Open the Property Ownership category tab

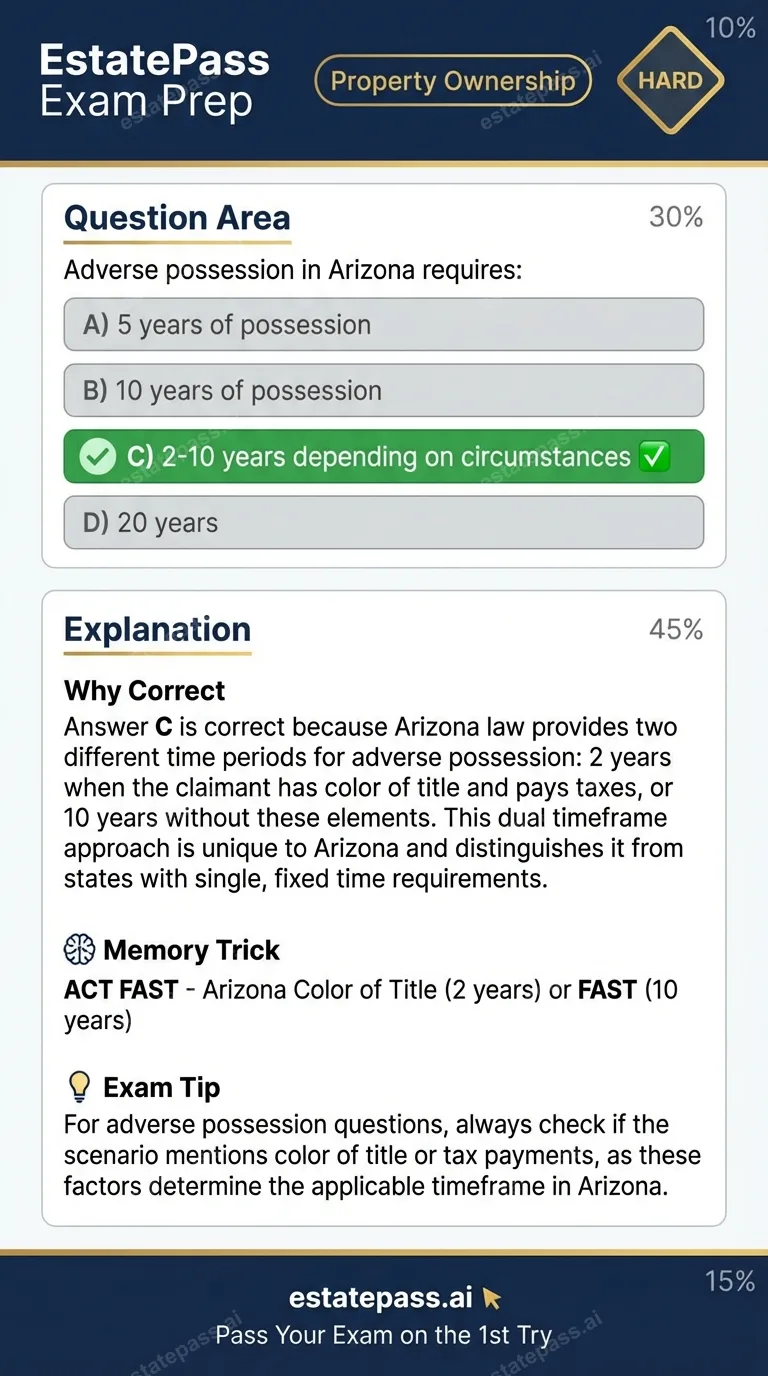[452, 81]
